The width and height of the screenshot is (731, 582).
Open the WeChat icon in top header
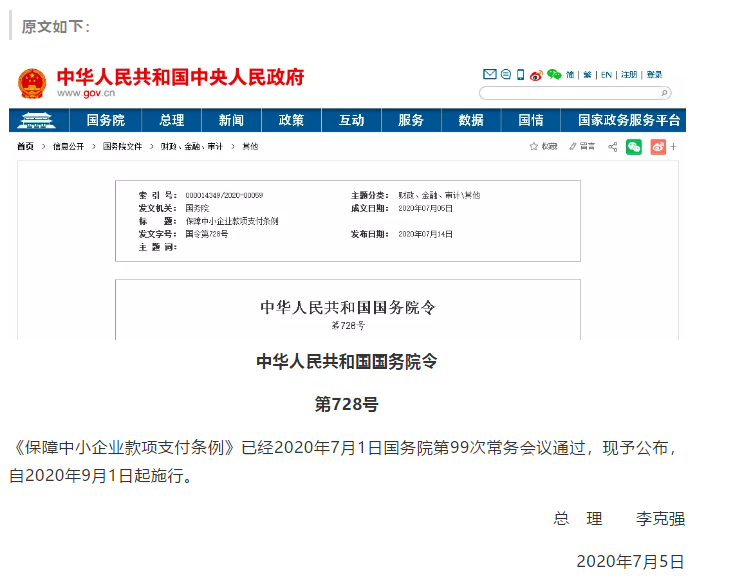point(553,74)
